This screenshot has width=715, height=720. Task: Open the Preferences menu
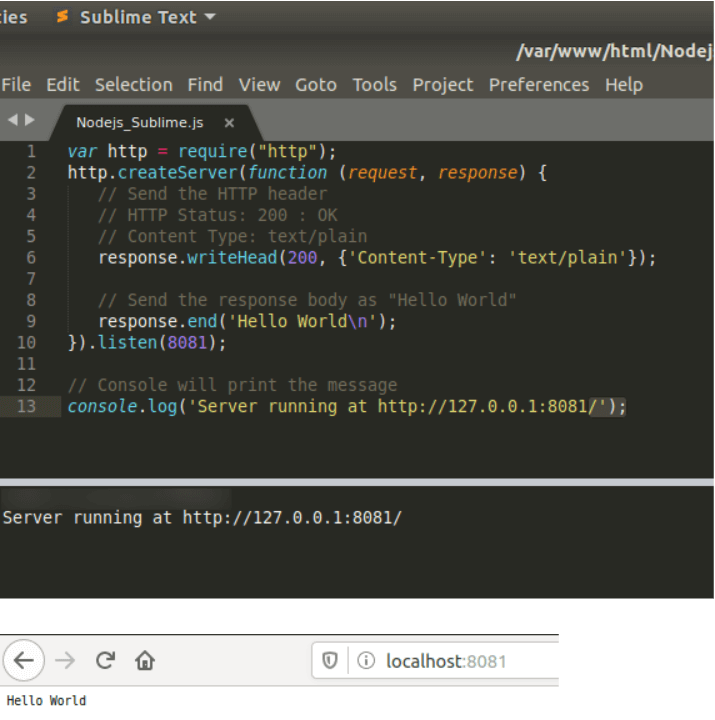tap(539, 85)
